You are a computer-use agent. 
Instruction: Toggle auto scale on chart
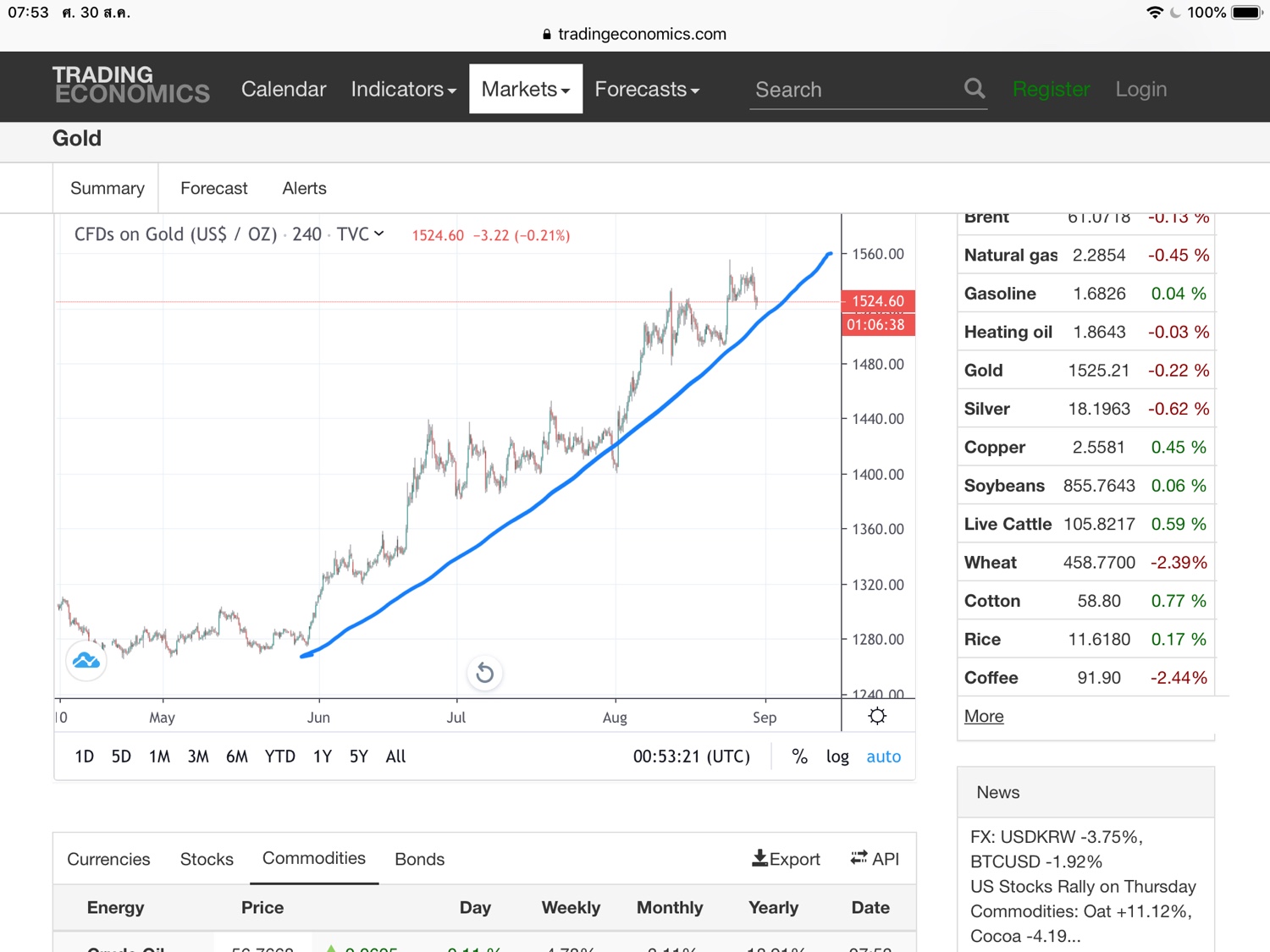pyautogui.click(x=883, y=757)
